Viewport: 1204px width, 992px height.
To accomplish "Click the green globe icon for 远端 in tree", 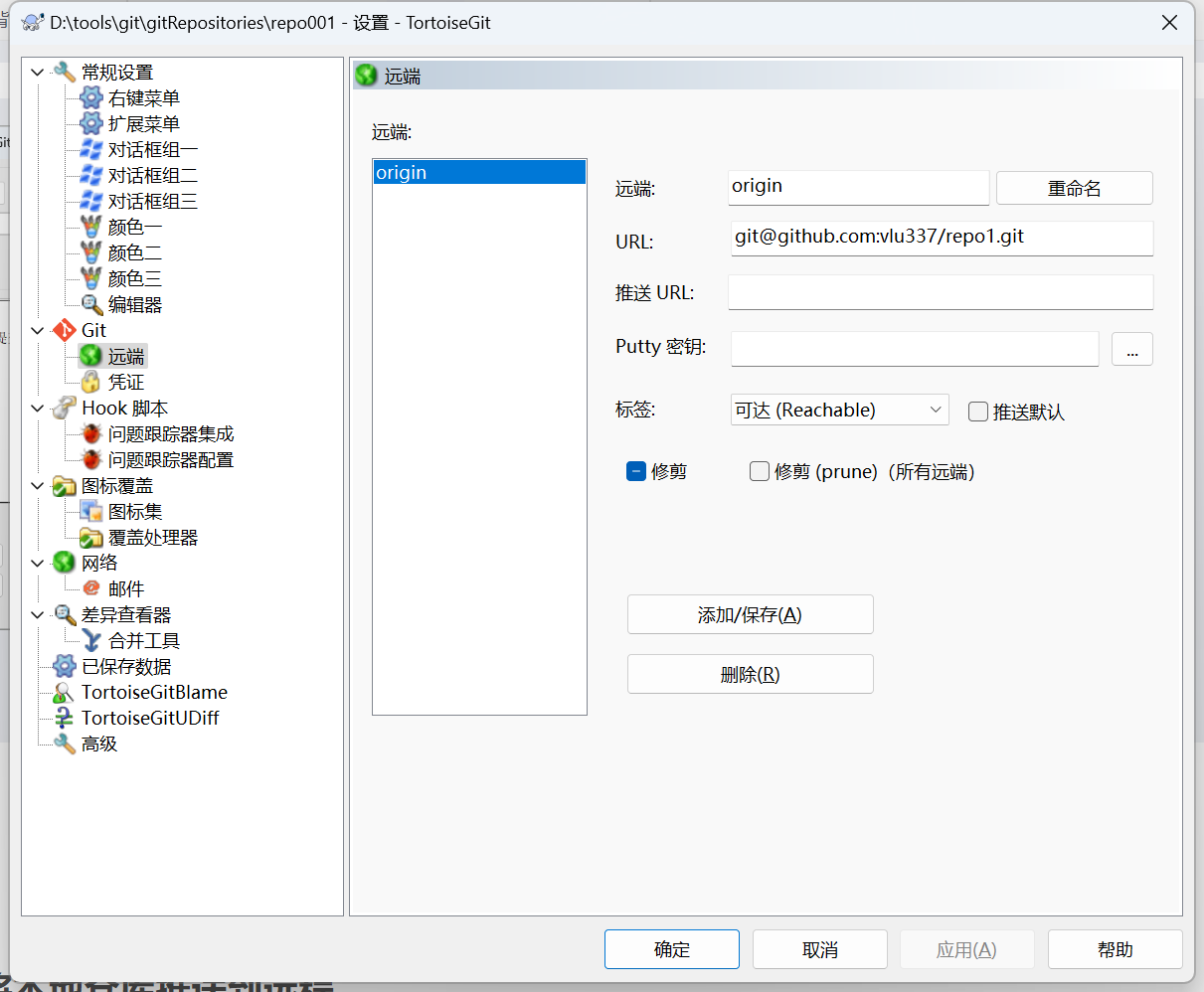I will coord(91,356).
